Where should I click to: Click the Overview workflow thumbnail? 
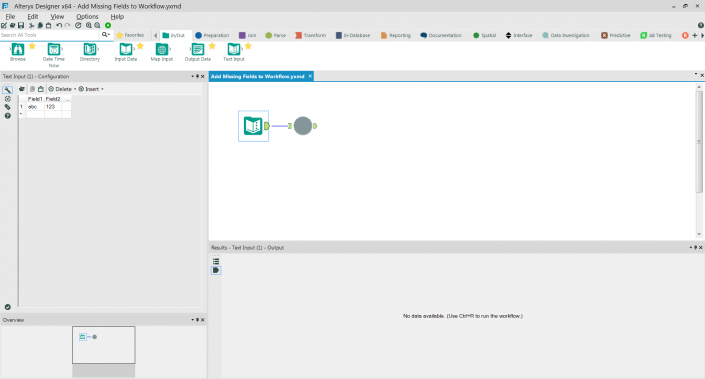[x=104, y=345]
